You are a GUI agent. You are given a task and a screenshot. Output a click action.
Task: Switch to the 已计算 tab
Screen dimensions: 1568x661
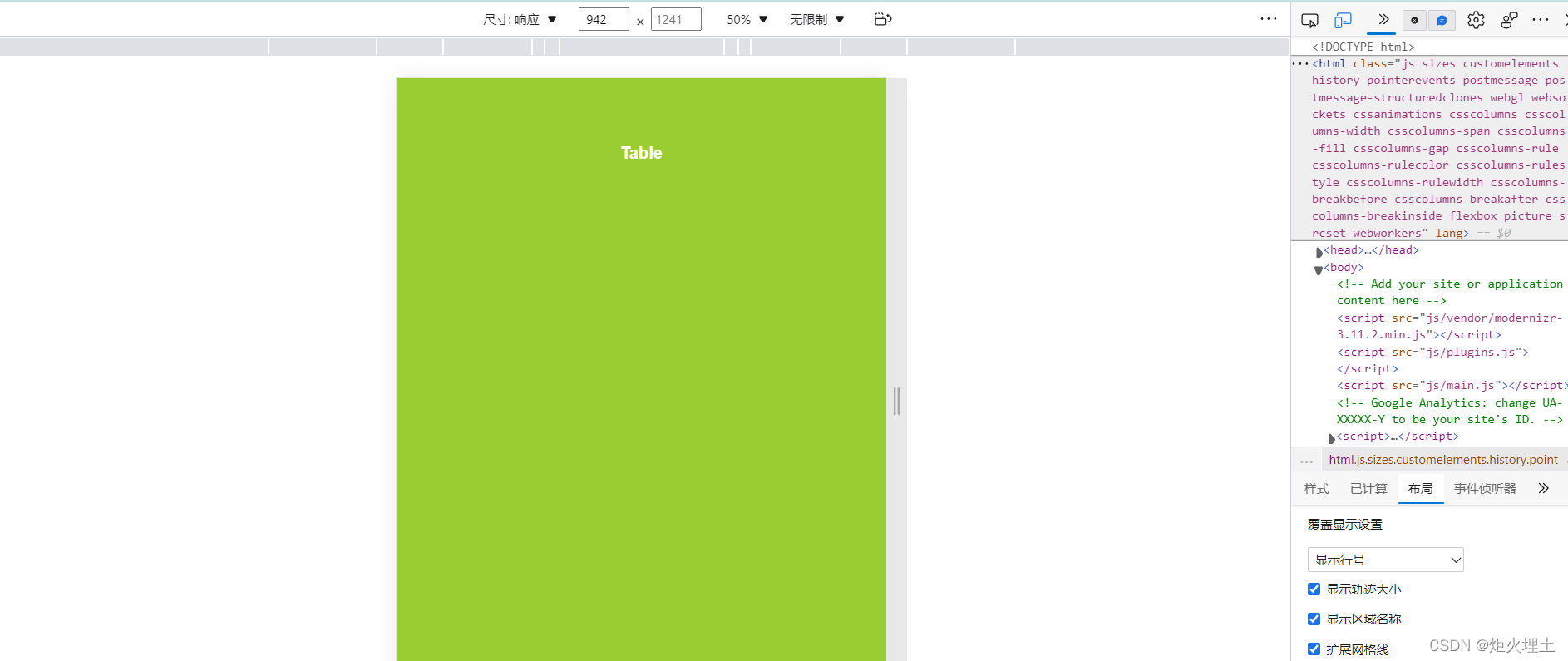pos(1368,489)
